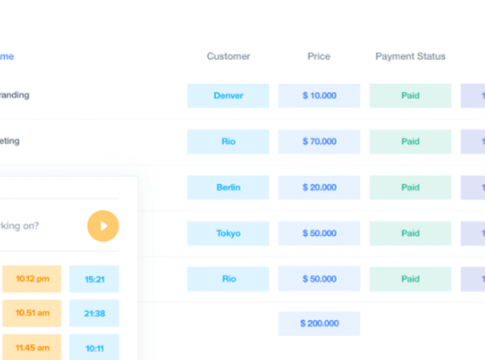Image resolution: width=485 pixels, height=360 pixels.
Task: Select the 10:11 duration cell
Action: click(94, 347)
